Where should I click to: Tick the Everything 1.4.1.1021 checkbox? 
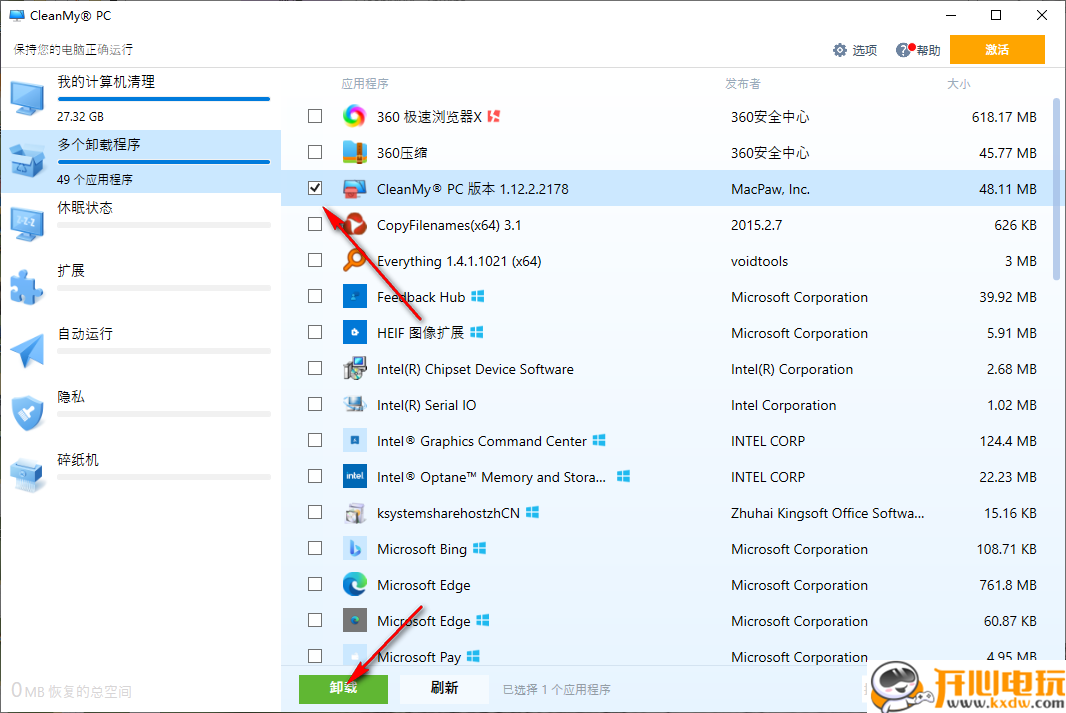coord(315,260)
